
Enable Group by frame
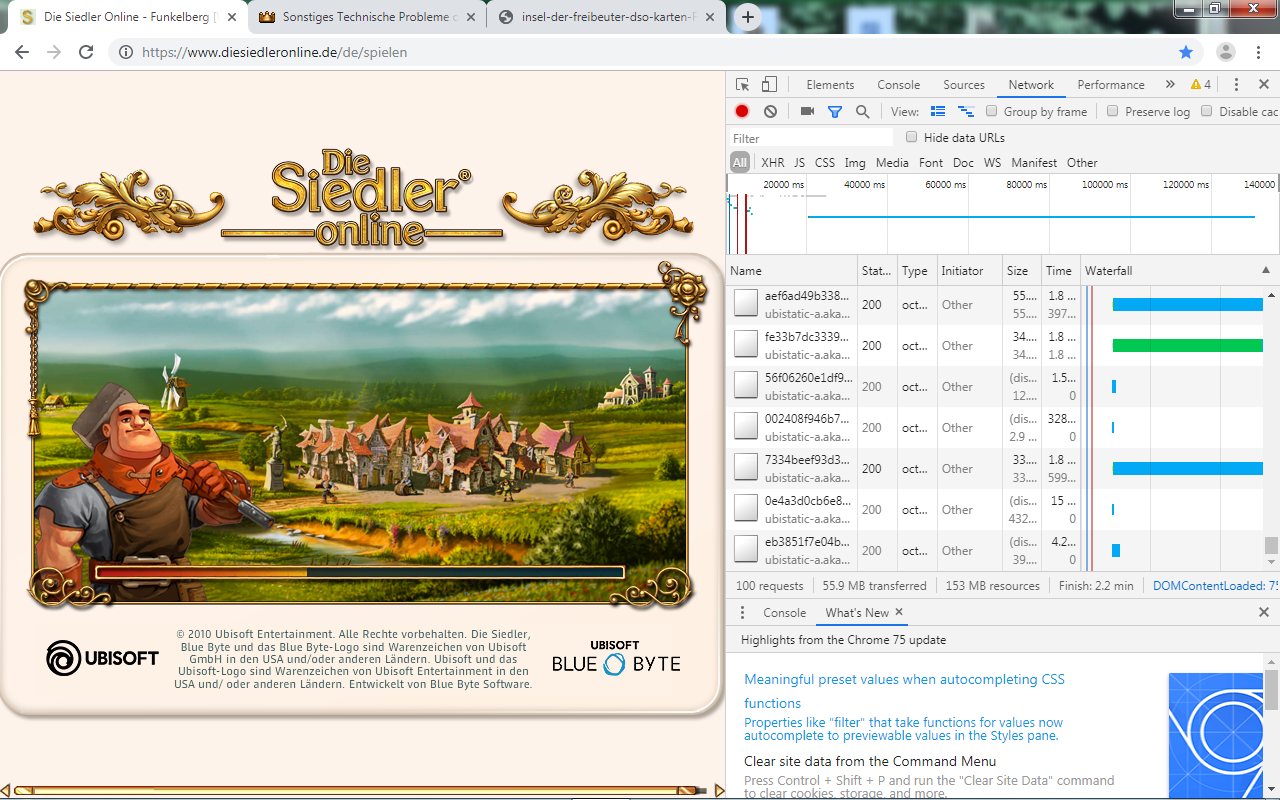pyautogui.click(x=991, y=111)
